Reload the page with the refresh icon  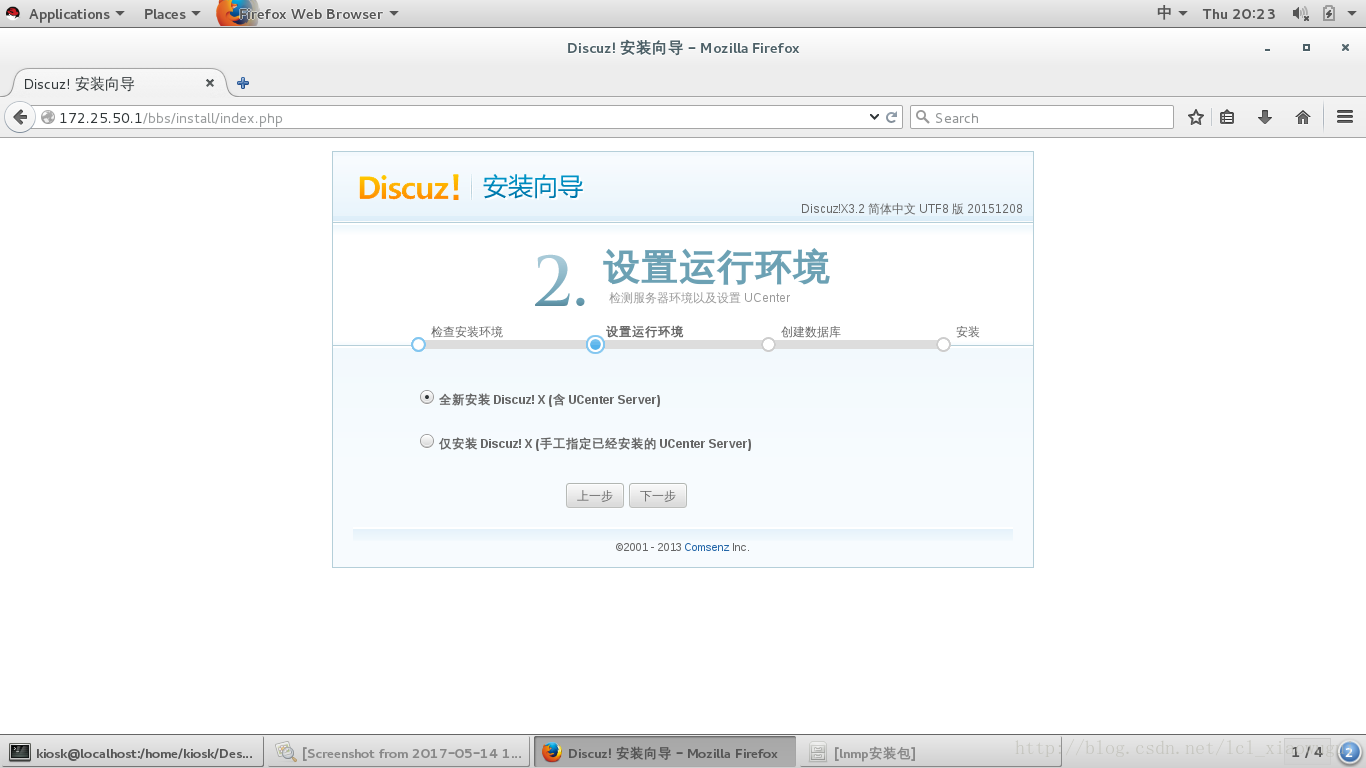(x=892, y=117)
